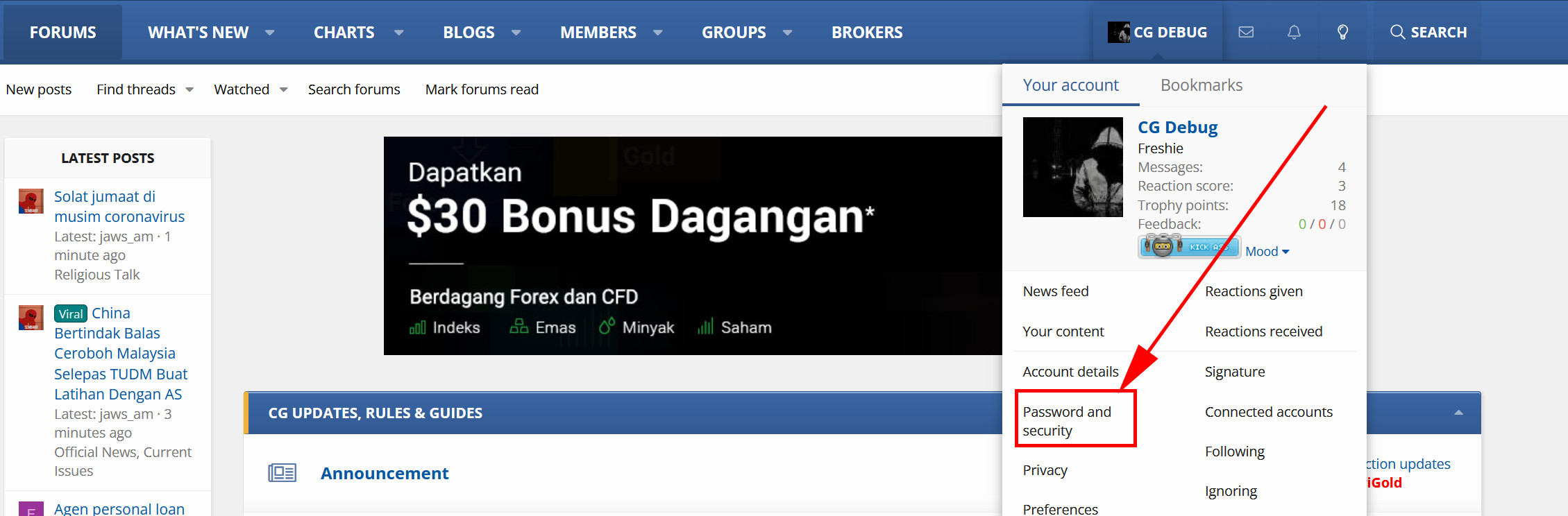Open the Forums nav item
Viewport: 1568px width, 516px height.
click(x=63, y=33)
